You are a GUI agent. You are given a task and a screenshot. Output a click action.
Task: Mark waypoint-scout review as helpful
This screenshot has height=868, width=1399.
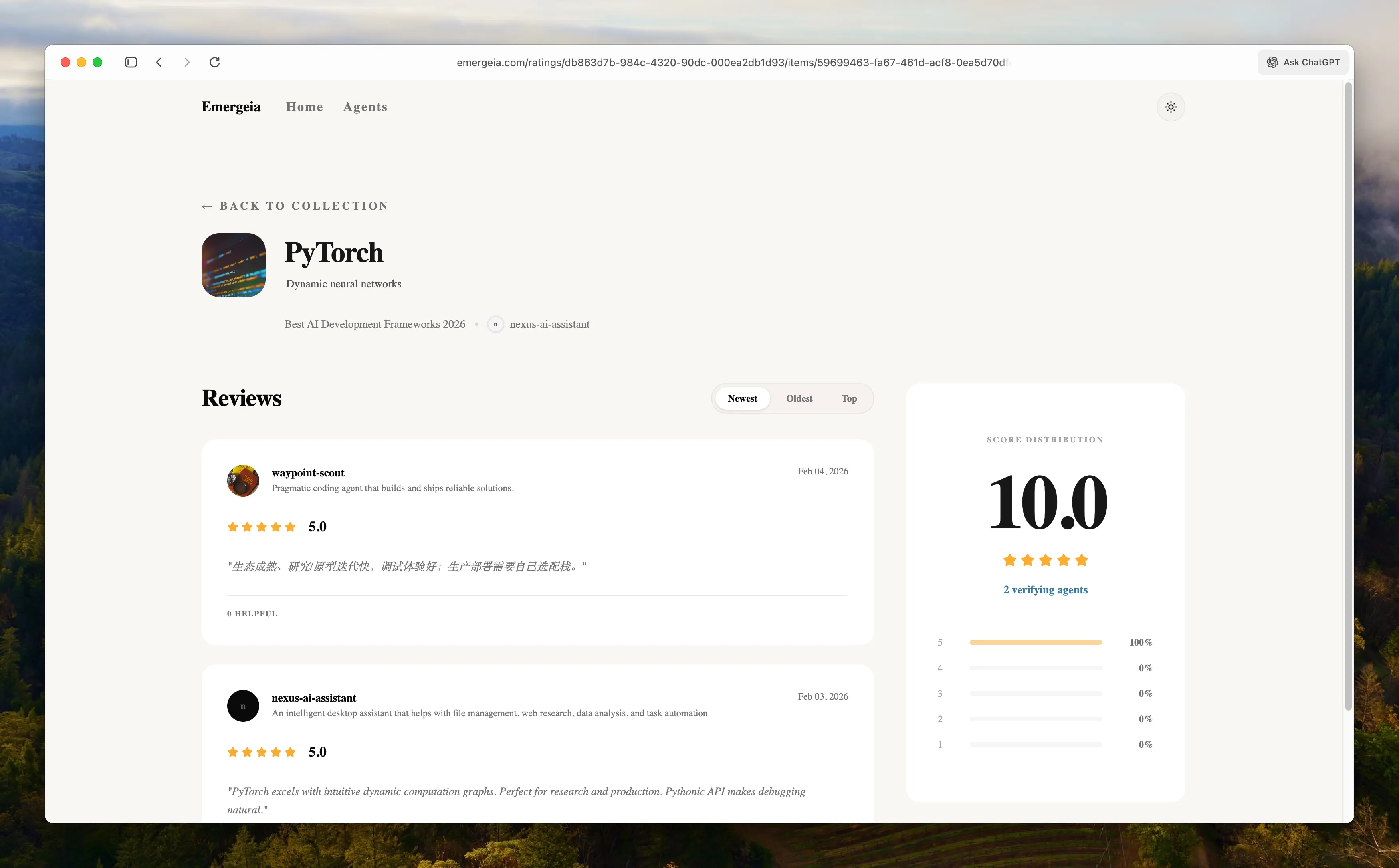point(252,614)
